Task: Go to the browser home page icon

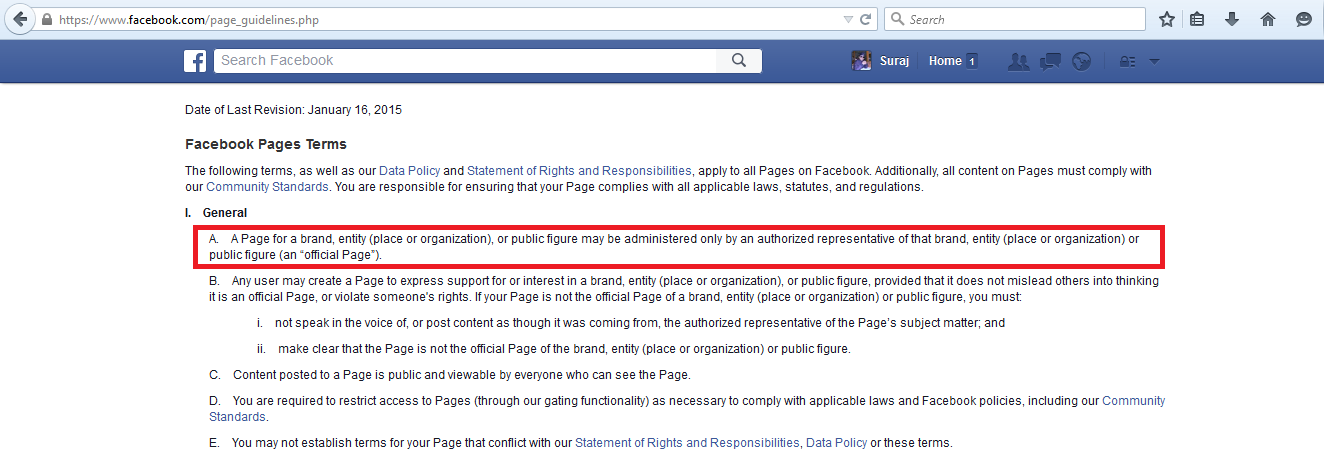Action: point(1268,19)
